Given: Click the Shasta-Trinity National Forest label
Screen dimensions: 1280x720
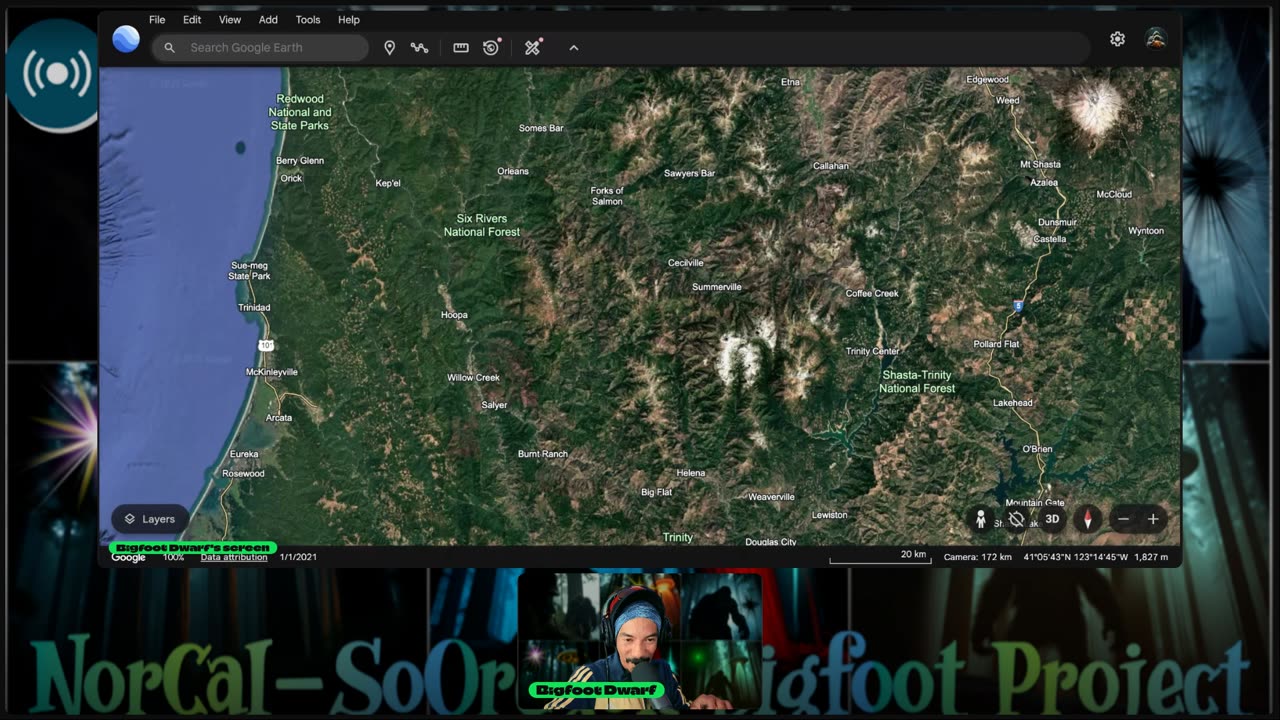Looking at the screenshot, I should [x=917, y=381].
